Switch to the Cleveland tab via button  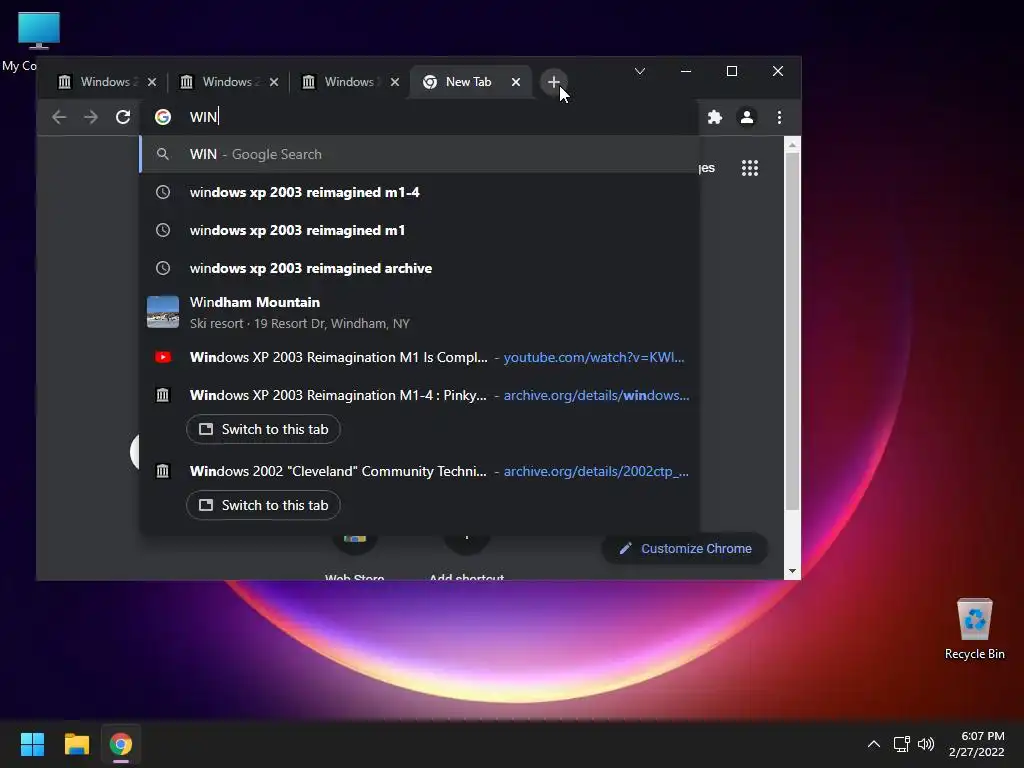tap(263, 505)
